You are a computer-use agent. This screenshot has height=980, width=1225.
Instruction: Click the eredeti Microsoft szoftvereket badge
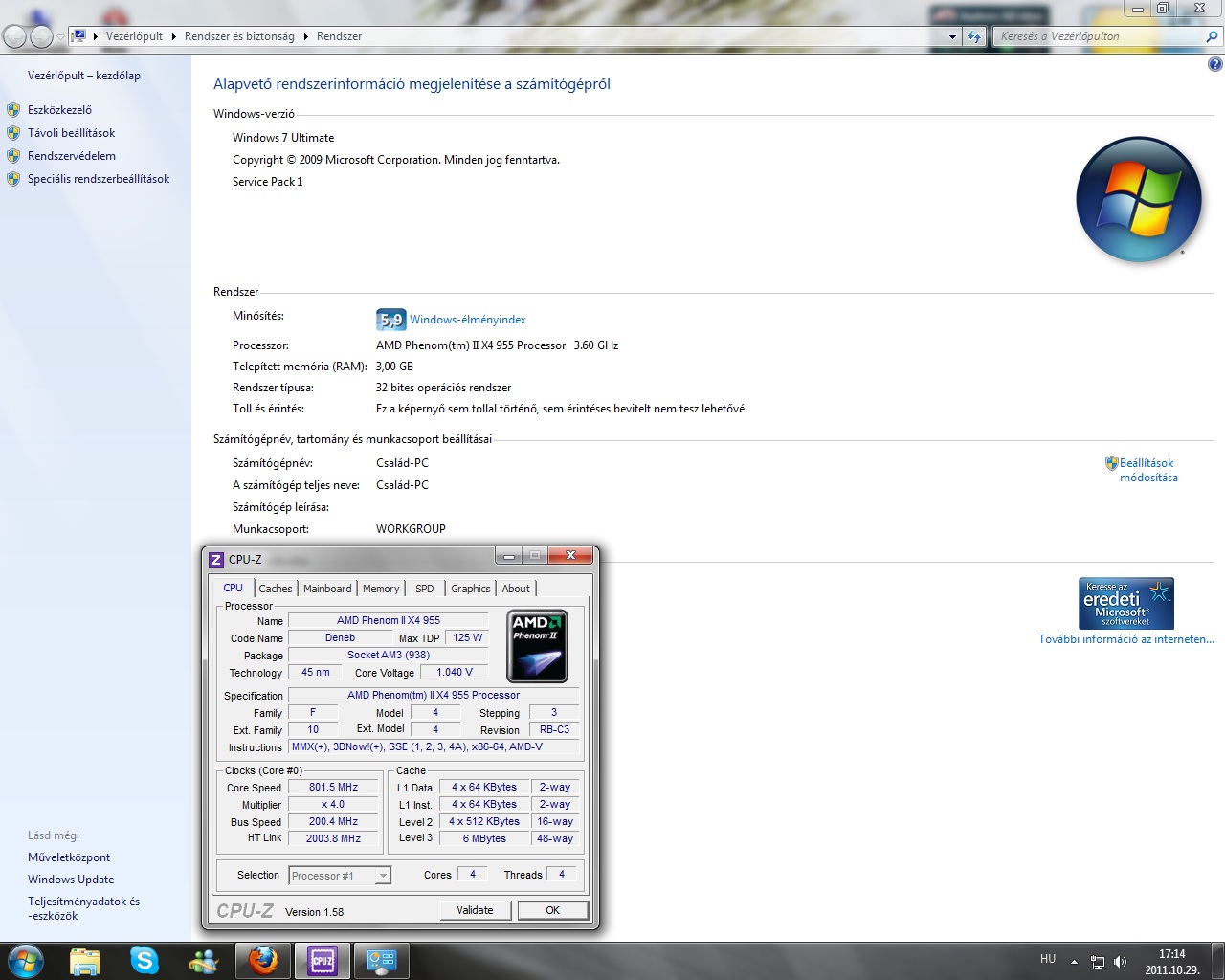point(1125,603)
